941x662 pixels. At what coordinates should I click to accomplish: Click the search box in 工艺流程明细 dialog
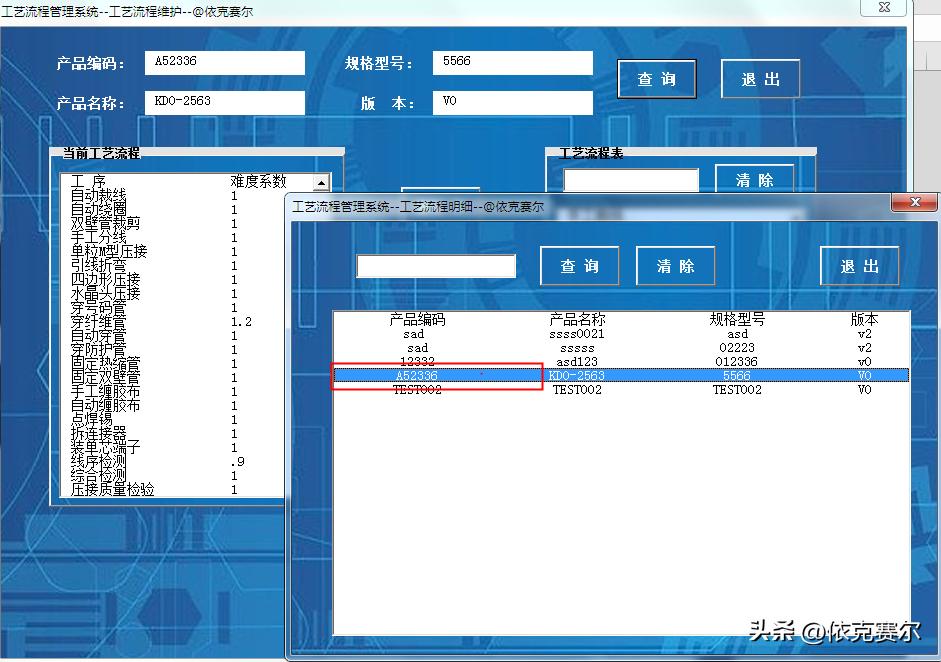[437, 266]
